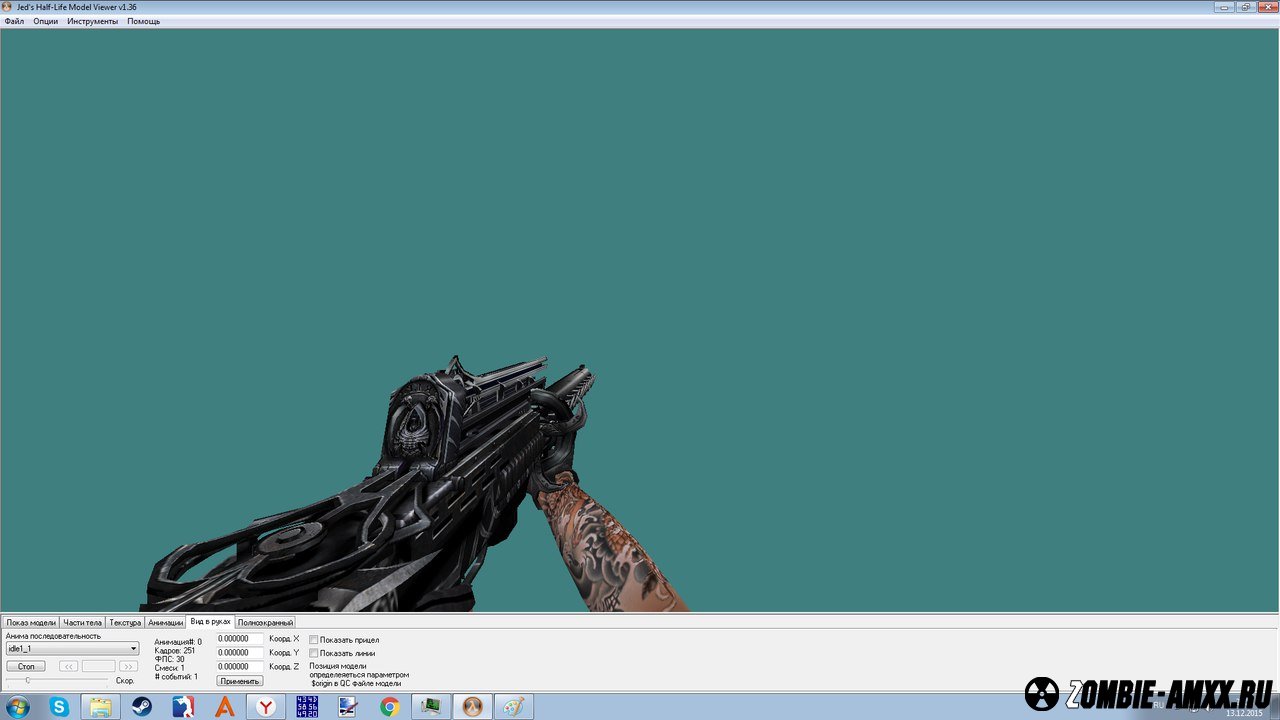1280x720 pixels.
Task: Open Yandex browser from the taskbar
Action: point(266,707)
